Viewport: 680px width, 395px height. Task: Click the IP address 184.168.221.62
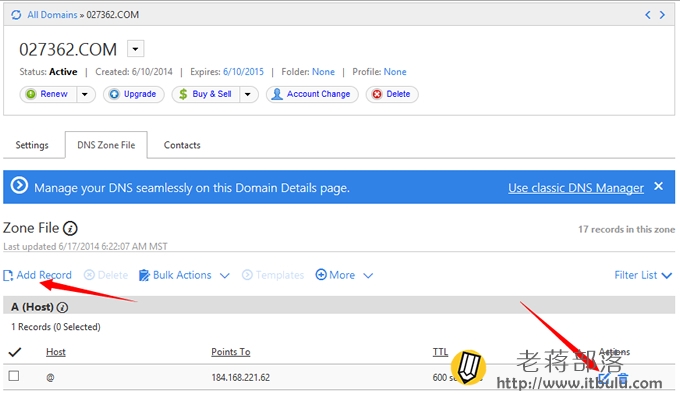point(241,378)
